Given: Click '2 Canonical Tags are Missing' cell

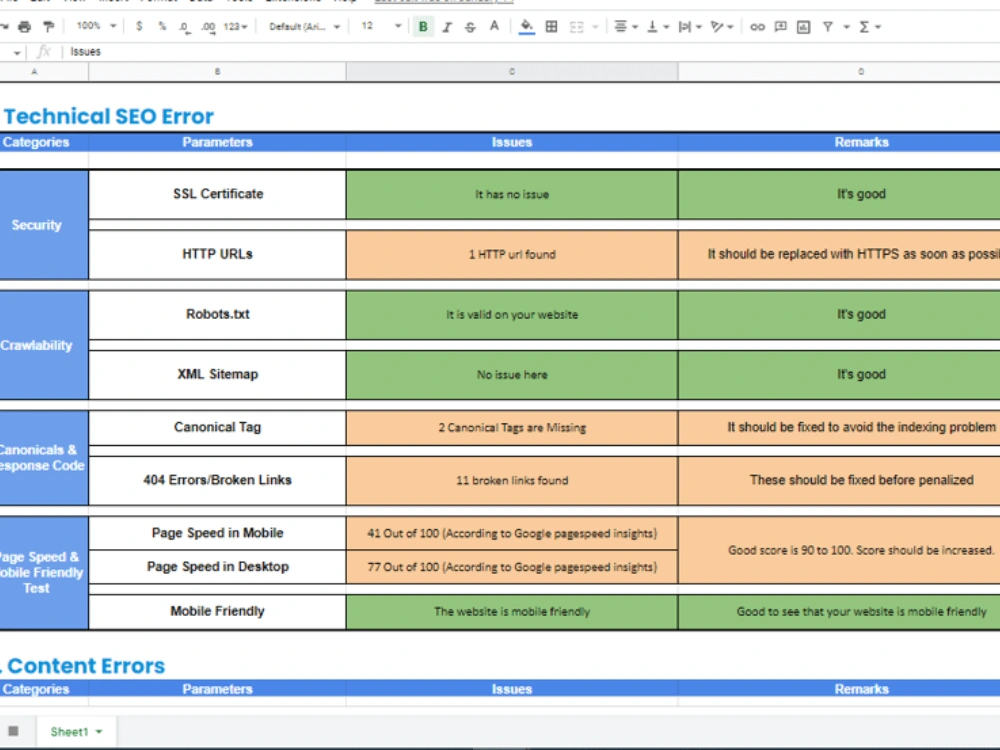Looking at the screenshot, I should [x=512, y=427].
